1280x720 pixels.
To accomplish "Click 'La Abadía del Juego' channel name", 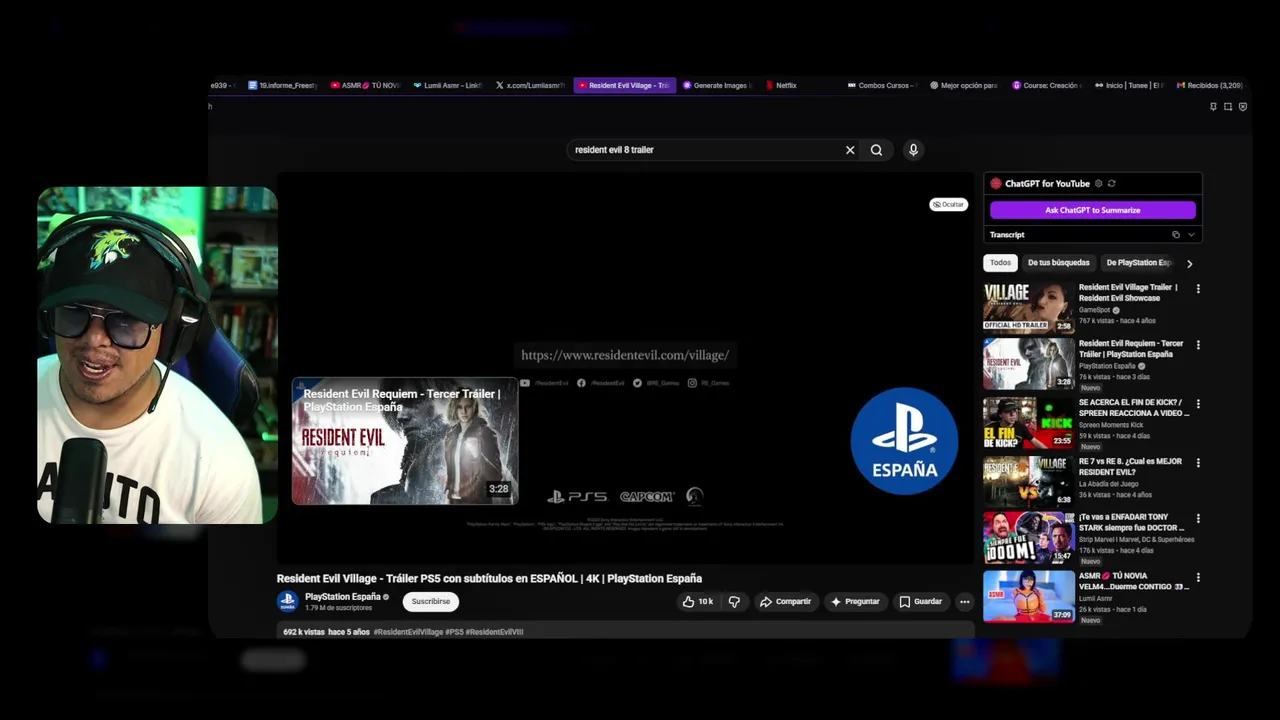I will pos(1109,484).
